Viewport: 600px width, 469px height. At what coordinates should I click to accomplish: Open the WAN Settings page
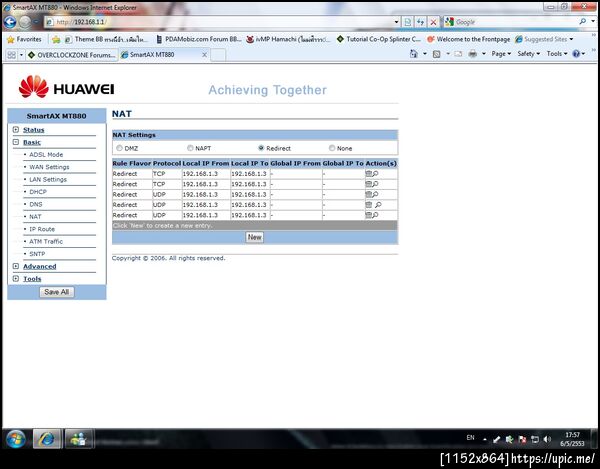(x=49, y=167)
